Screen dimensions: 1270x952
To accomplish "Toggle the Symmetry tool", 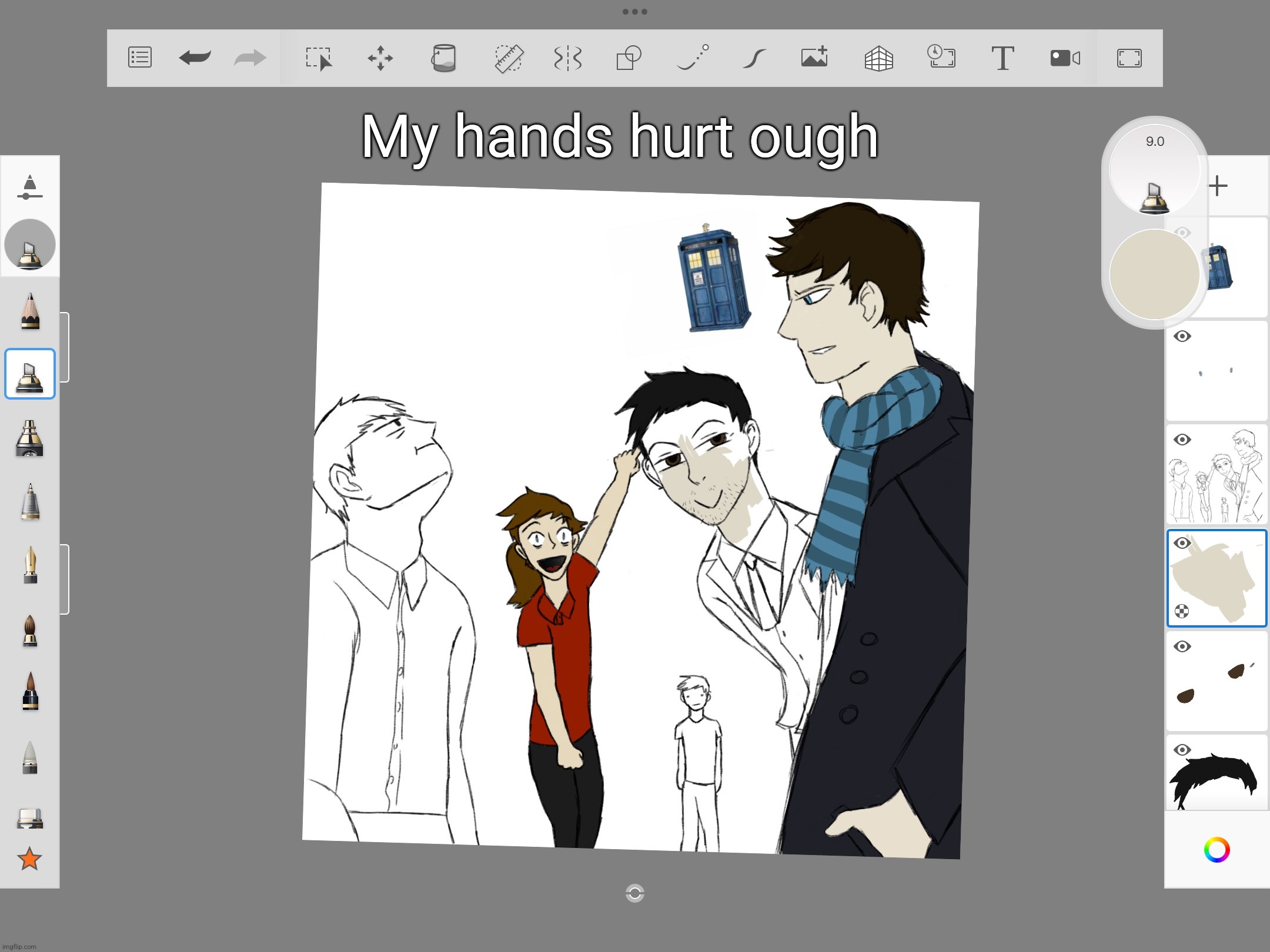I will tap(567, 58).
